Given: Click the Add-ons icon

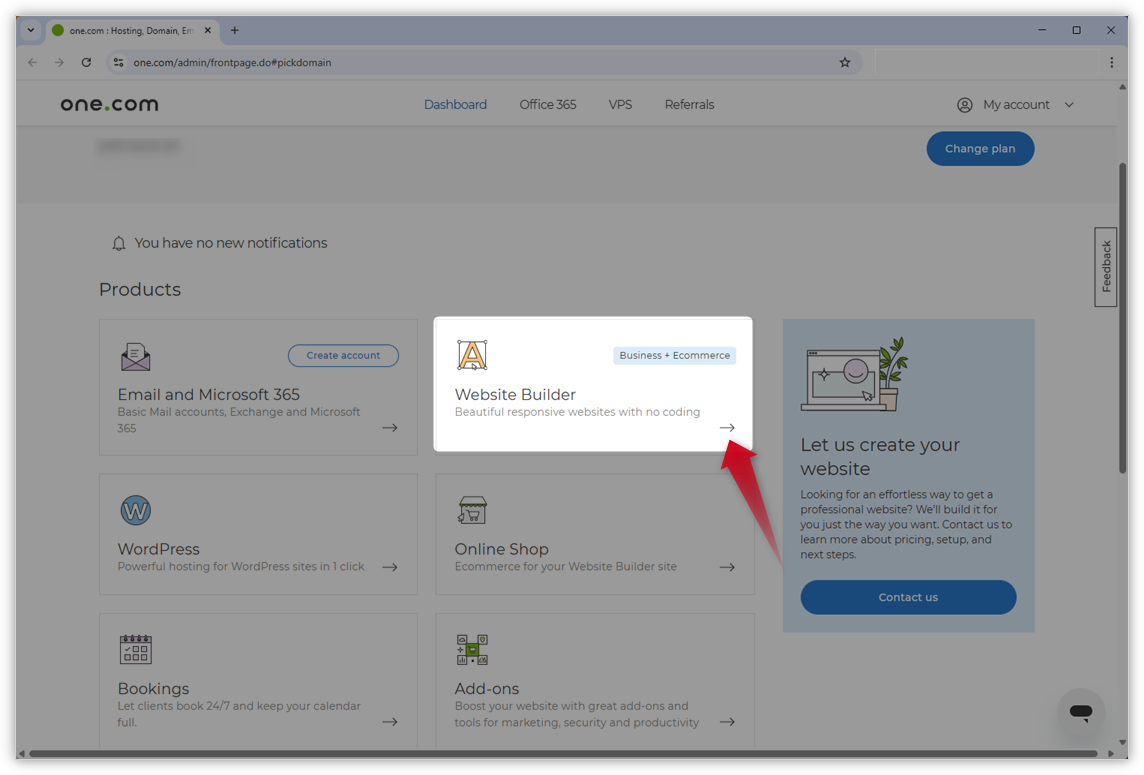Looking at the screenshot, I should [x=471, y=649].
